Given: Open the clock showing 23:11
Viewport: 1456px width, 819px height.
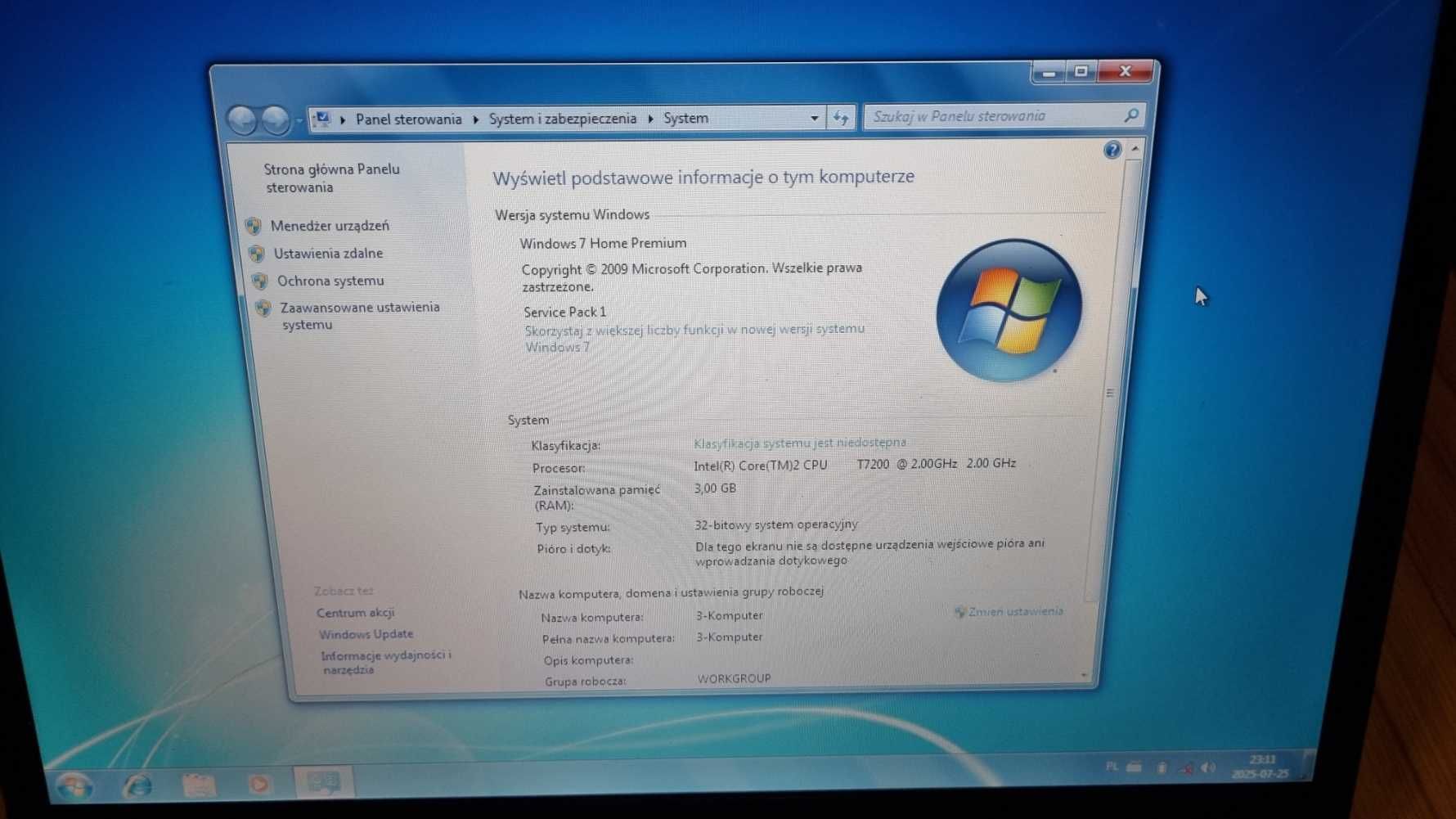Looking at the screenshot, I should (1261, 766).
